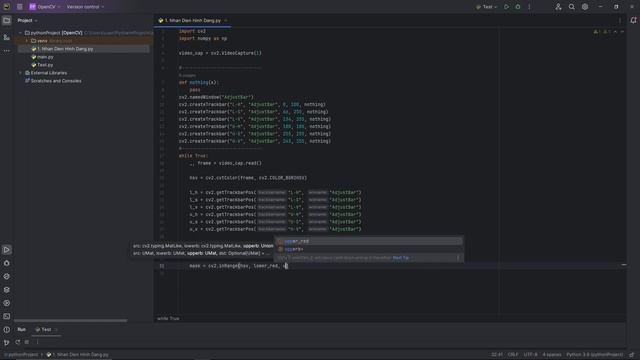
Task: Run the Test configuration with play icon
Action: (507, 7)
